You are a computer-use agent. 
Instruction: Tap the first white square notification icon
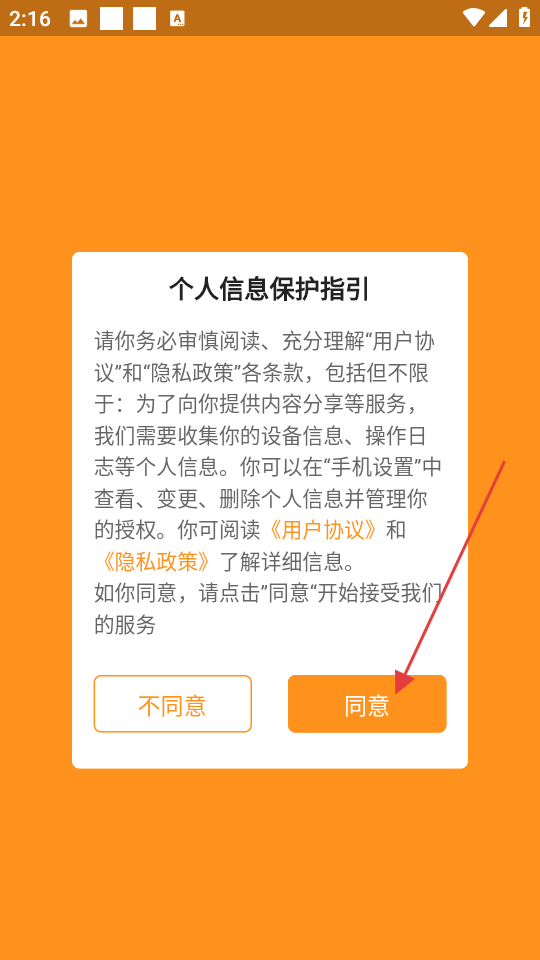pyautogui.click(x=111, y=18)
